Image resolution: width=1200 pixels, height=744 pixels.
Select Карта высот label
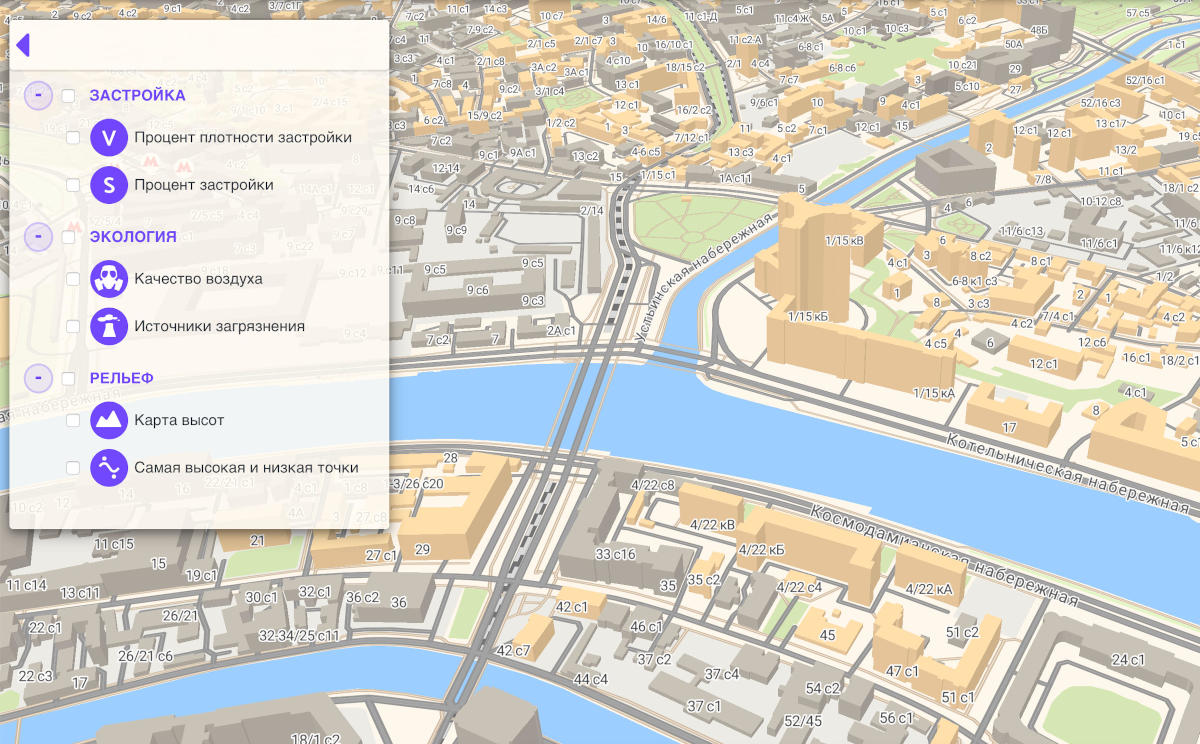179,420
